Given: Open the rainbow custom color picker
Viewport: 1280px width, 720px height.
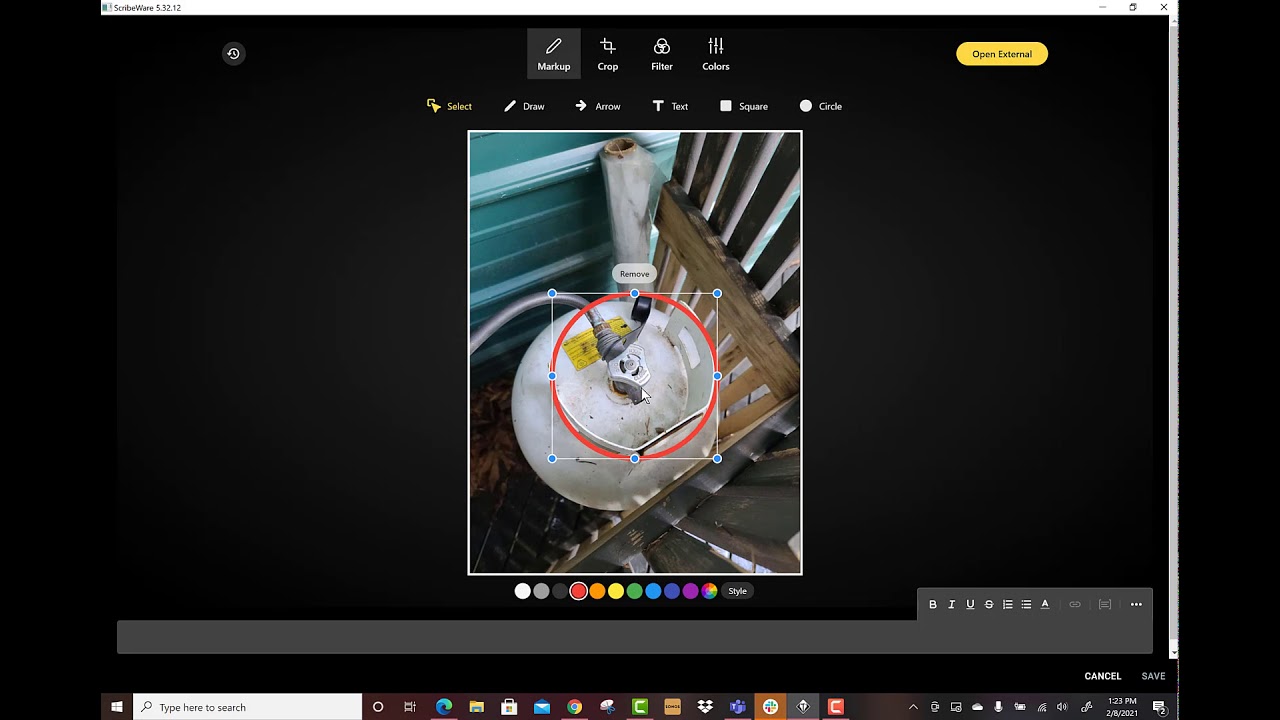Looking at the screenshot, I should [x=709, y=591].
